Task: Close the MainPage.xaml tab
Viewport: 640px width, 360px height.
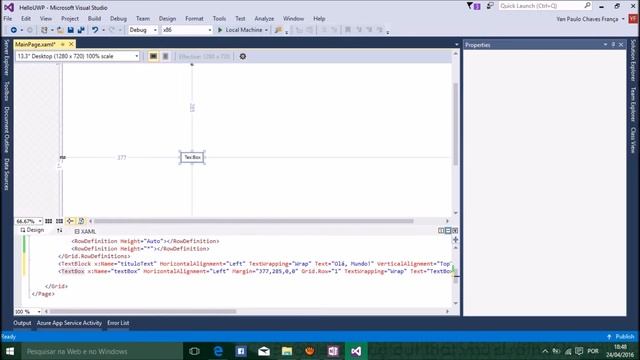Action: click(71, 44)
